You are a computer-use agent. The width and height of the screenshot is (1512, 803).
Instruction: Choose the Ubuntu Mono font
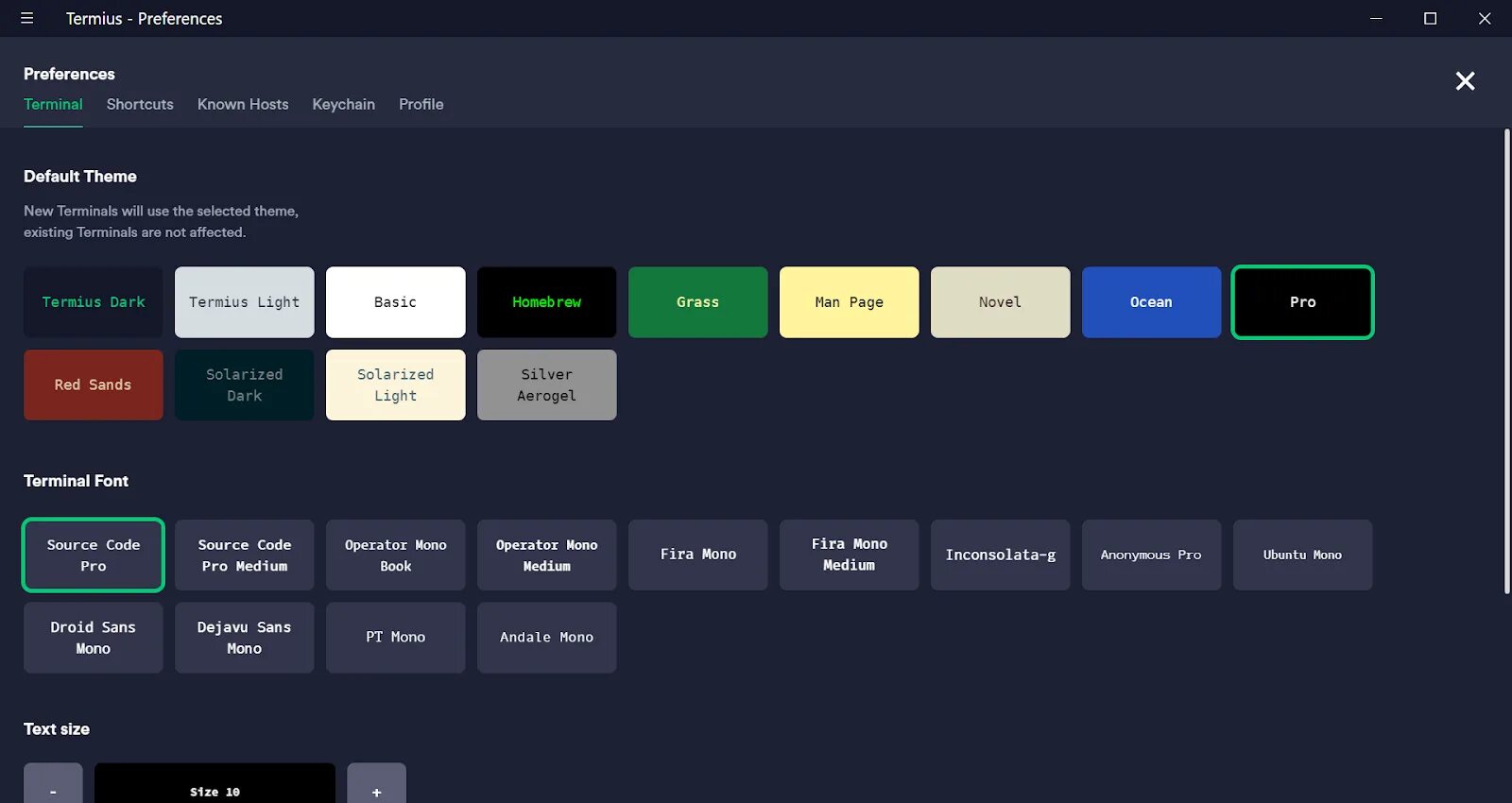(x=1303, y=555)
